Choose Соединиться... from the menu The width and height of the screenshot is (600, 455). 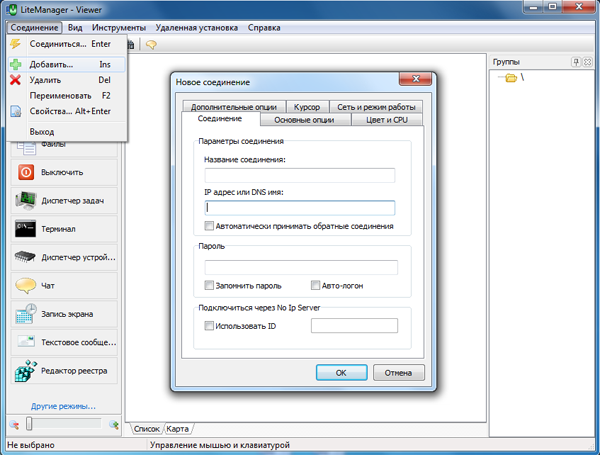67,44
